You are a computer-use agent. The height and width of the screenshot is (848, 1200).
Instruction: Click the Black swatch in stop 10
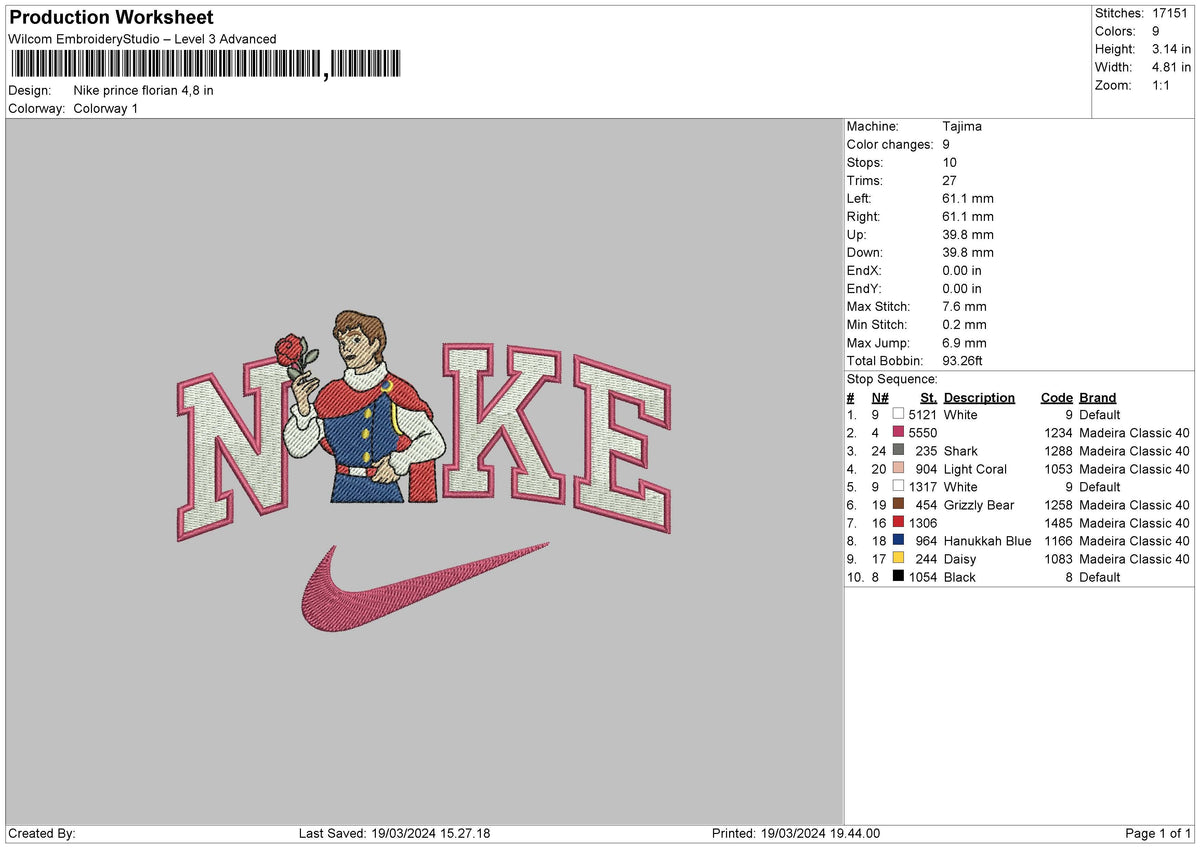click(898, 576)
